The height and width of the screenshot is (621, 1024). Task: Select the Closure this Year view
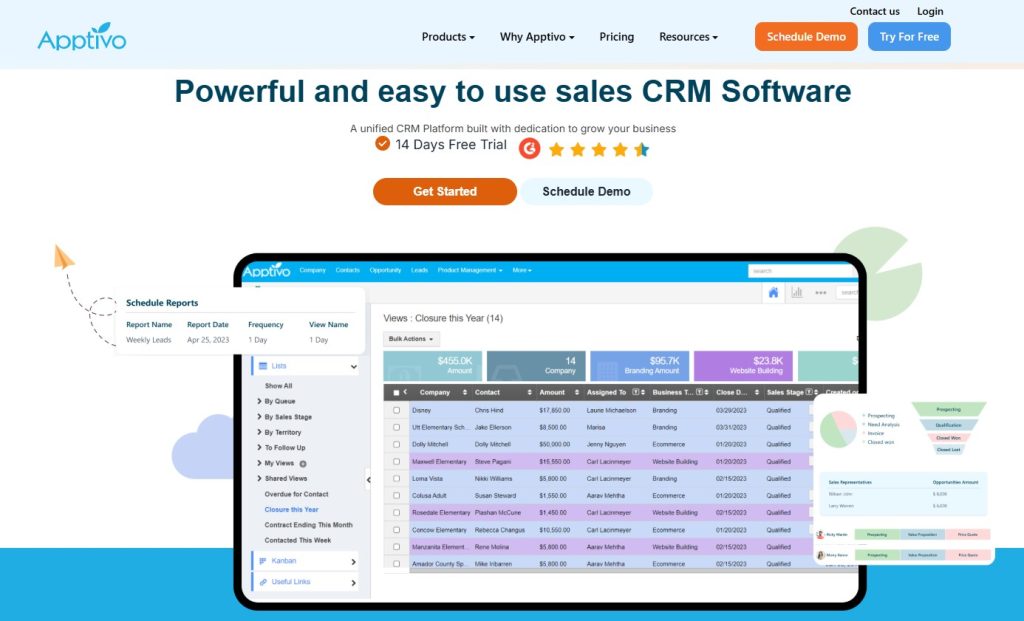point(291,509)
